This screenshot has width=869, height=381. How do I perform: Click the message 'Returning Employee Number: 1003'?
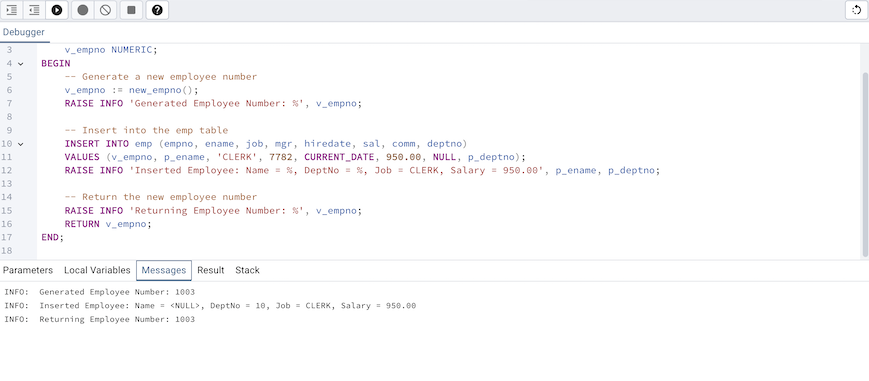(x=117, y=319)
